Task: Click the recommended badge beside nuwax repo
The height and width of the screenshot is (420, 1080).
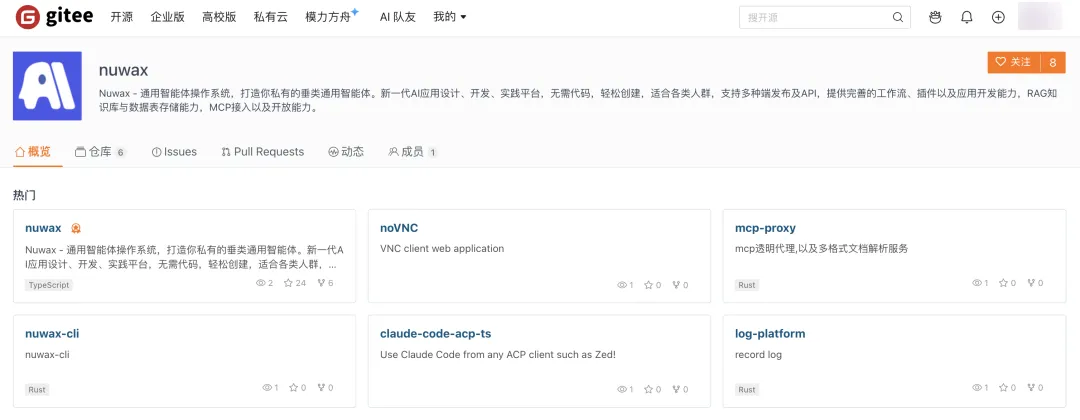Action: [76, 228]
